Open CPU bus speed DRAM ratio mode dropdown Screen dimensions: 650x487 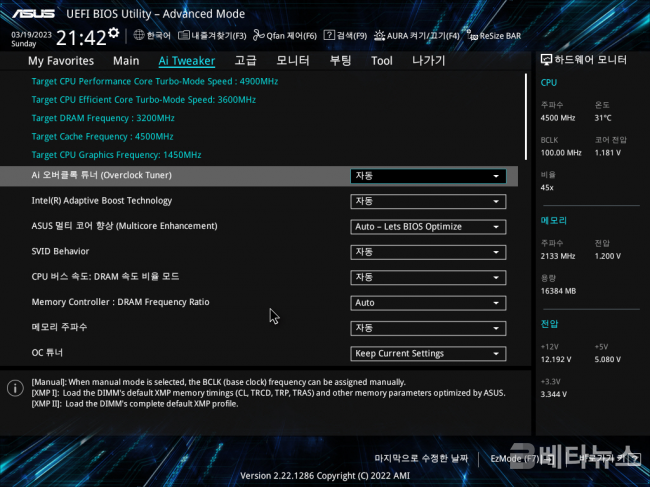coord(428,277)
